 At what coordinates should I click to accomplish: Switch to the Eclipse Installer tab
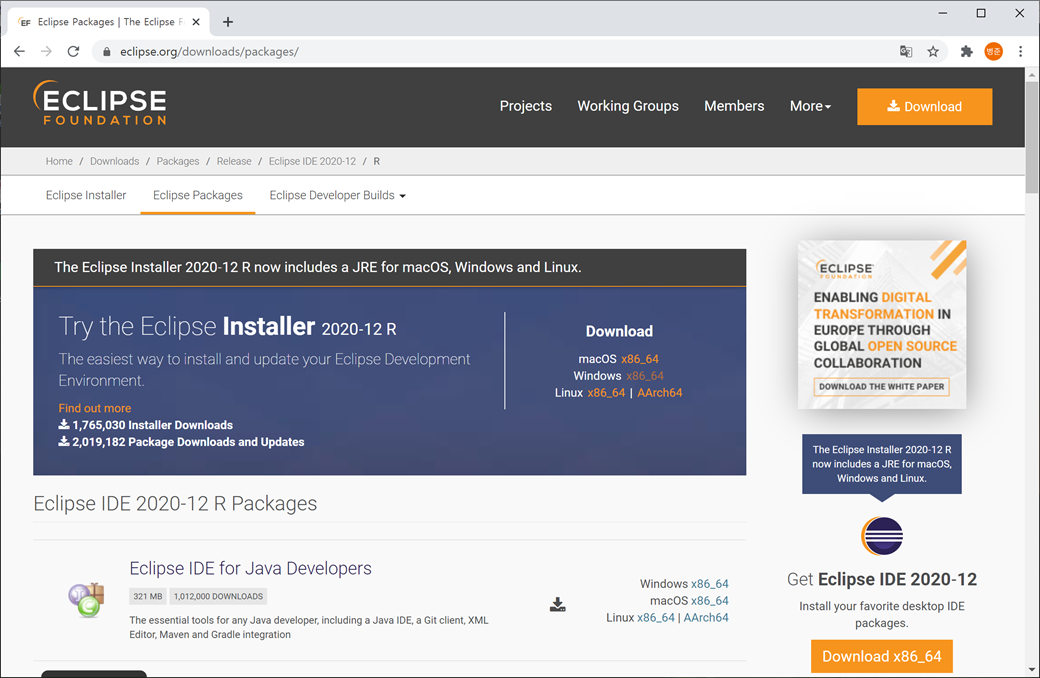tap(86, 195)
